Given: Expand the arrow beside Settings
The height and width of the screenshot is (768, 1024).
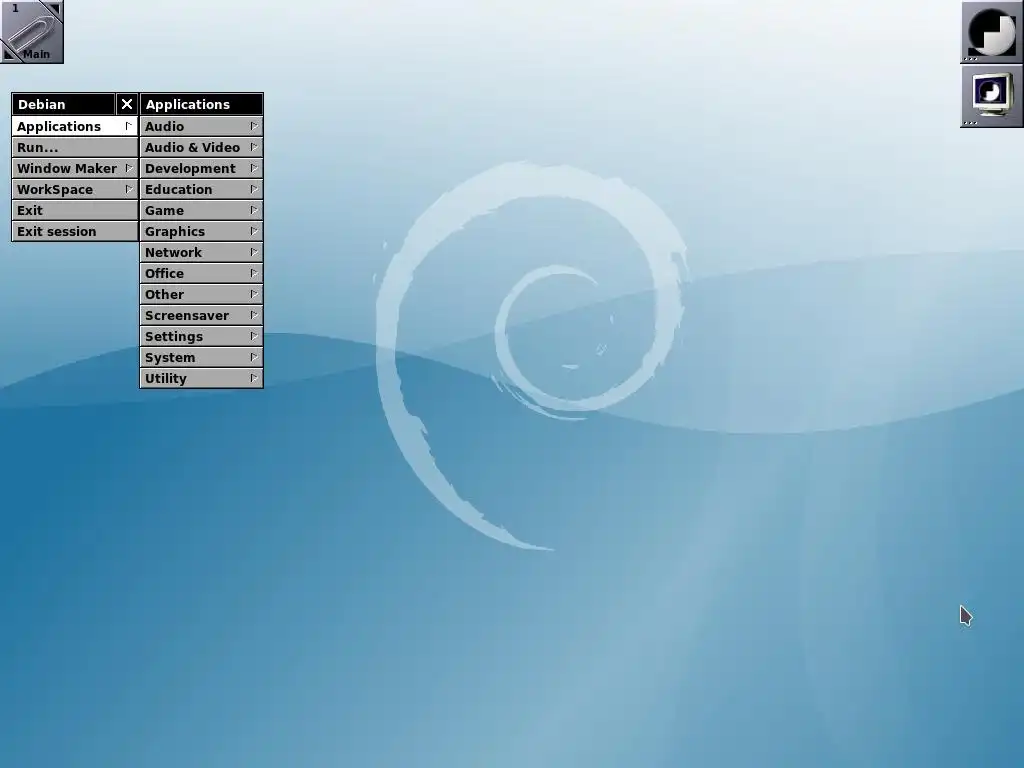Looking at the screenshot, I should 254,336.
